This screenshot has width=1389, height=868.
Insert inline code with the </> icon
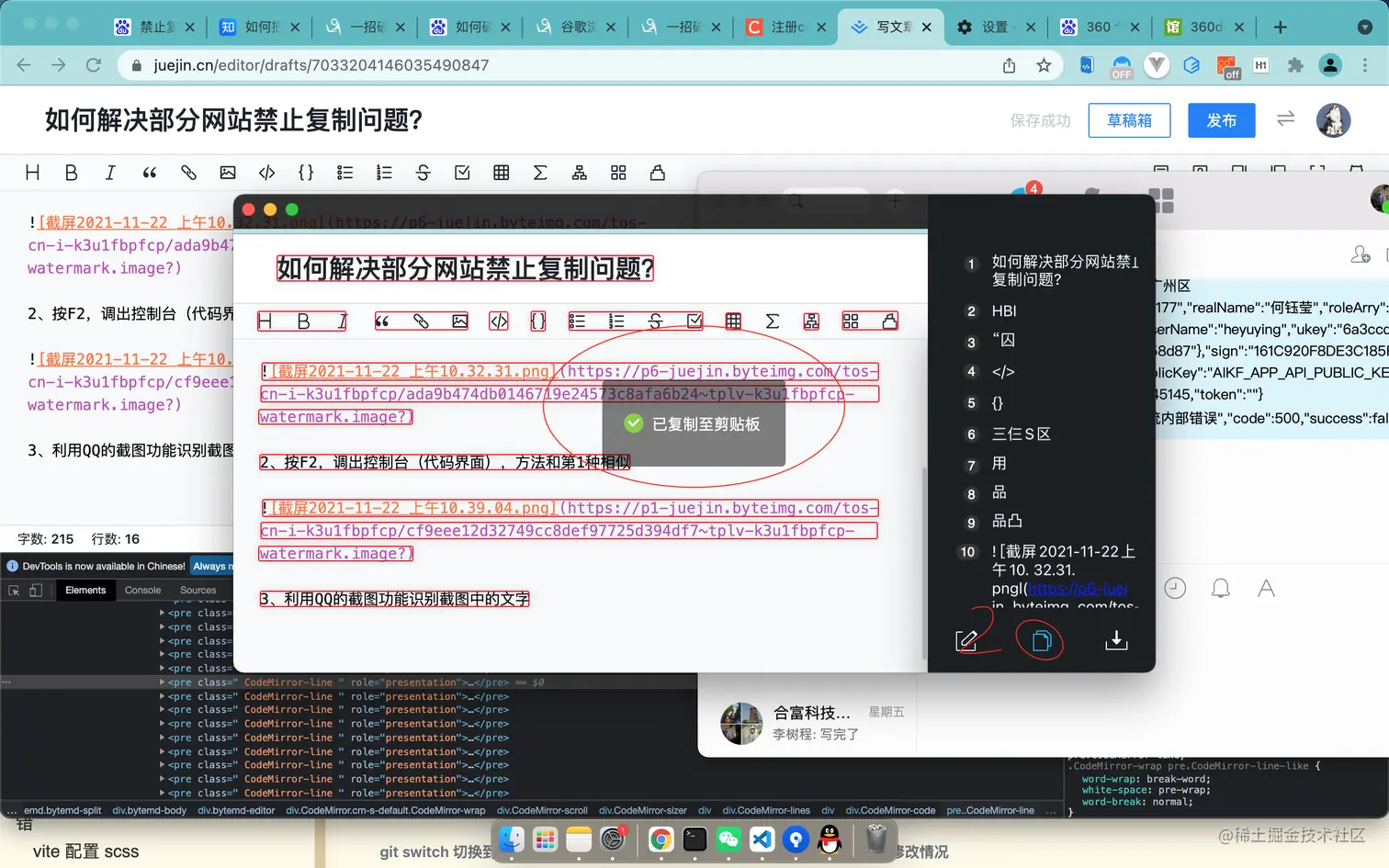coord(266,172)
